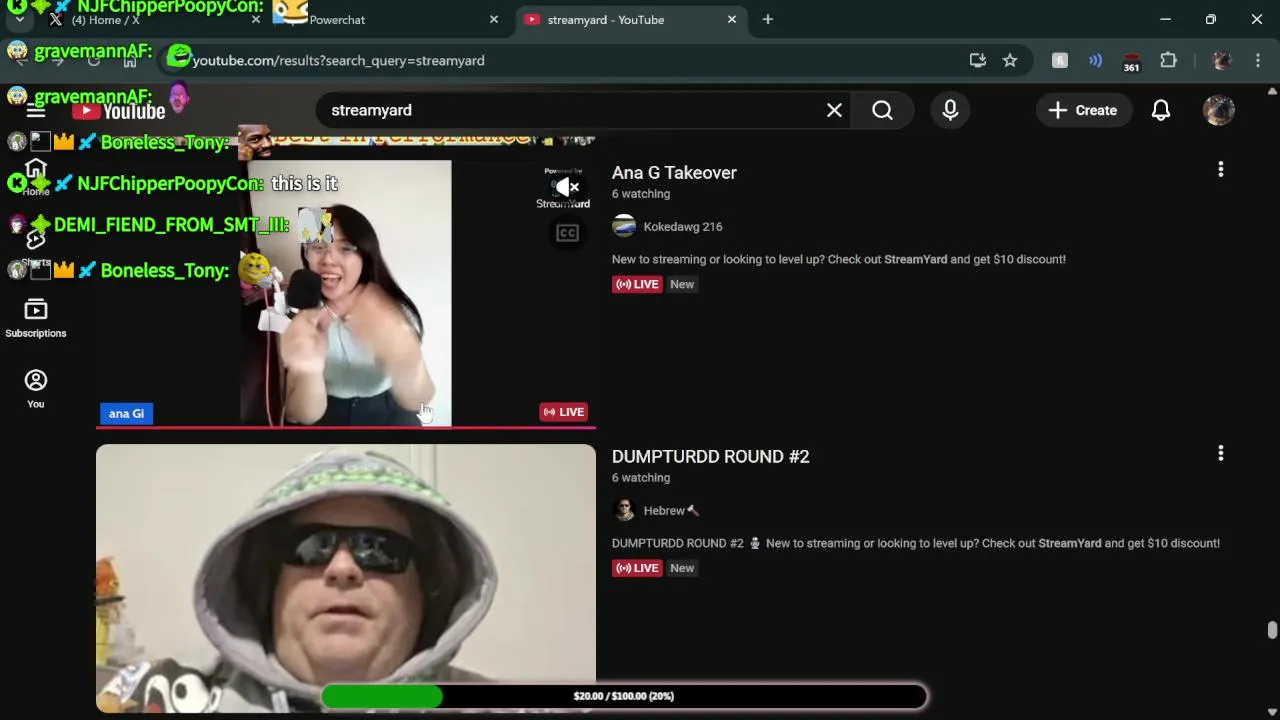Toggle captions on Ana G preview
The image size is (1280, 720).
coord(567,233)
